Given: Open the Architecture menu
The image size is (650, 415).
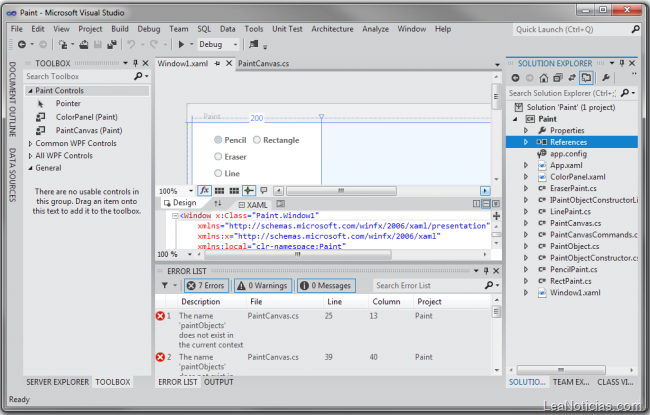Looking at the screenshot, I should [332, 29].
